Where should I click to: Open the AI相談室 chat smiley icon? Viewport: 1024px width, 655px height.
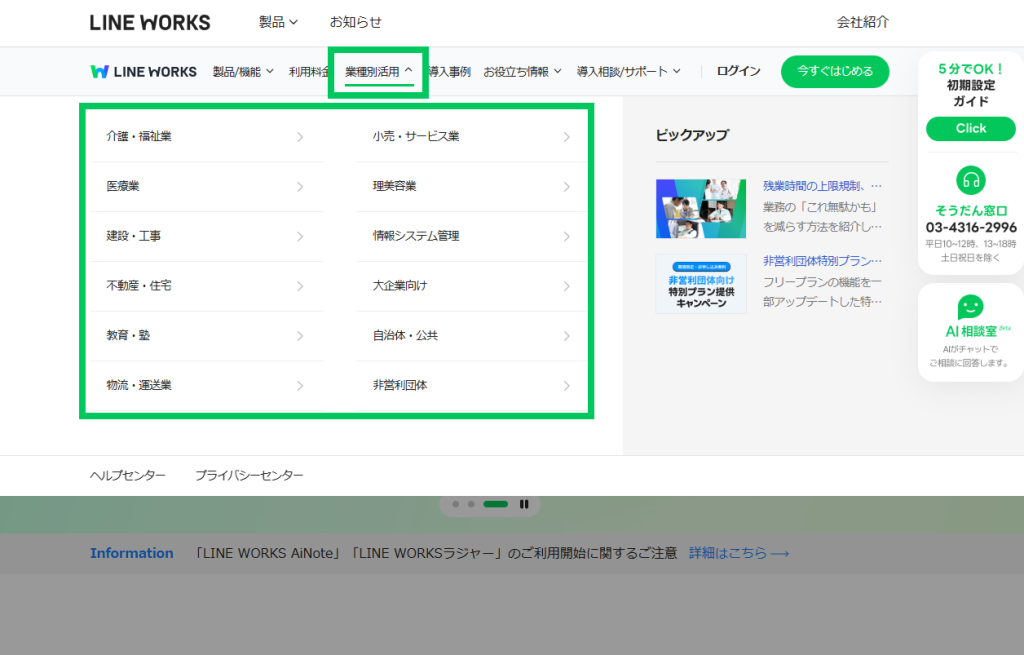point(970,307)
